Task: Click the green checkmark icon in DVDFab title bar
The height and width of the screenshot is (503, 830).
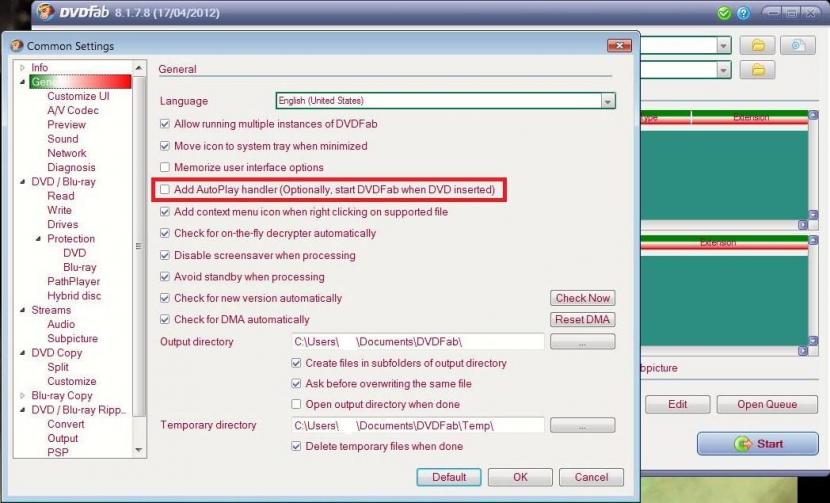Action: pos(724,13)
